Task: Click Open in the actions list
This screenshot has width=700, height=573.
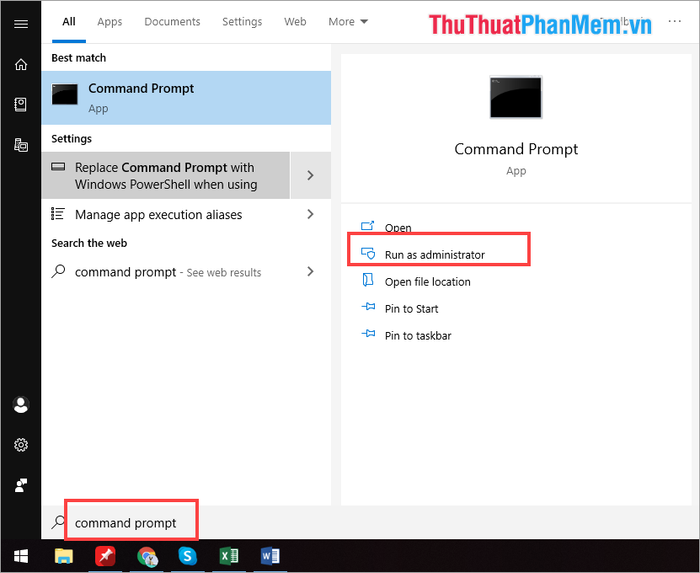Action: coord(398,228)
